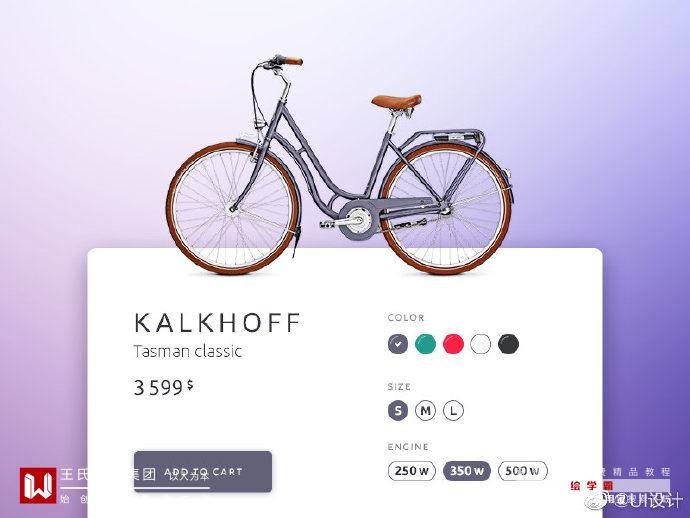
Task: Select the white color swatch
Action: click(481, 344)
